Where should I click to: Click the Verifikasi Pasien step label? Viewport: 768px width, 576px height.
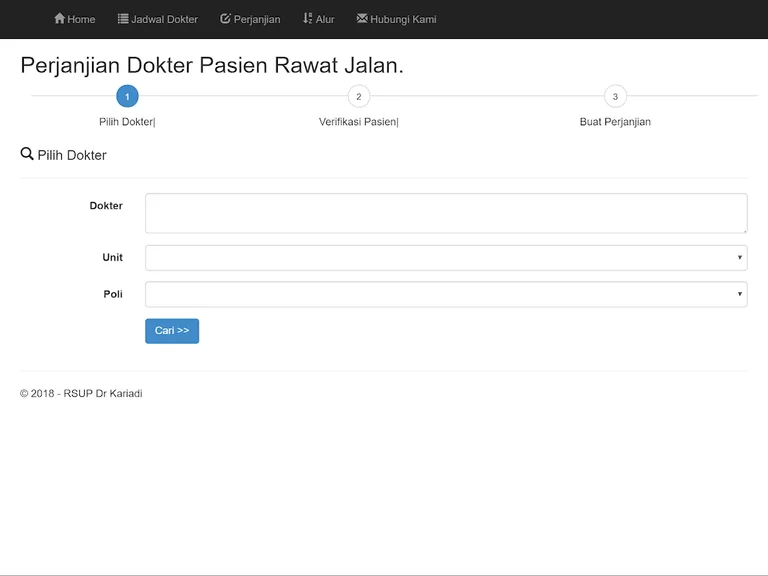pos(359,121)
